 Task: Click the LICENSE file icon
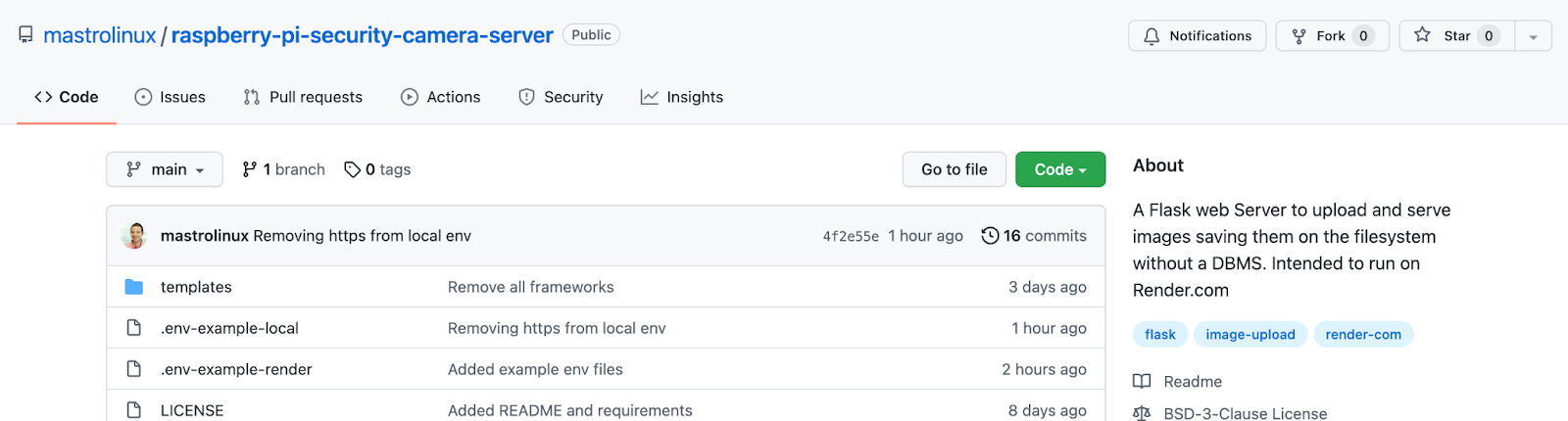tap(134, 410)
